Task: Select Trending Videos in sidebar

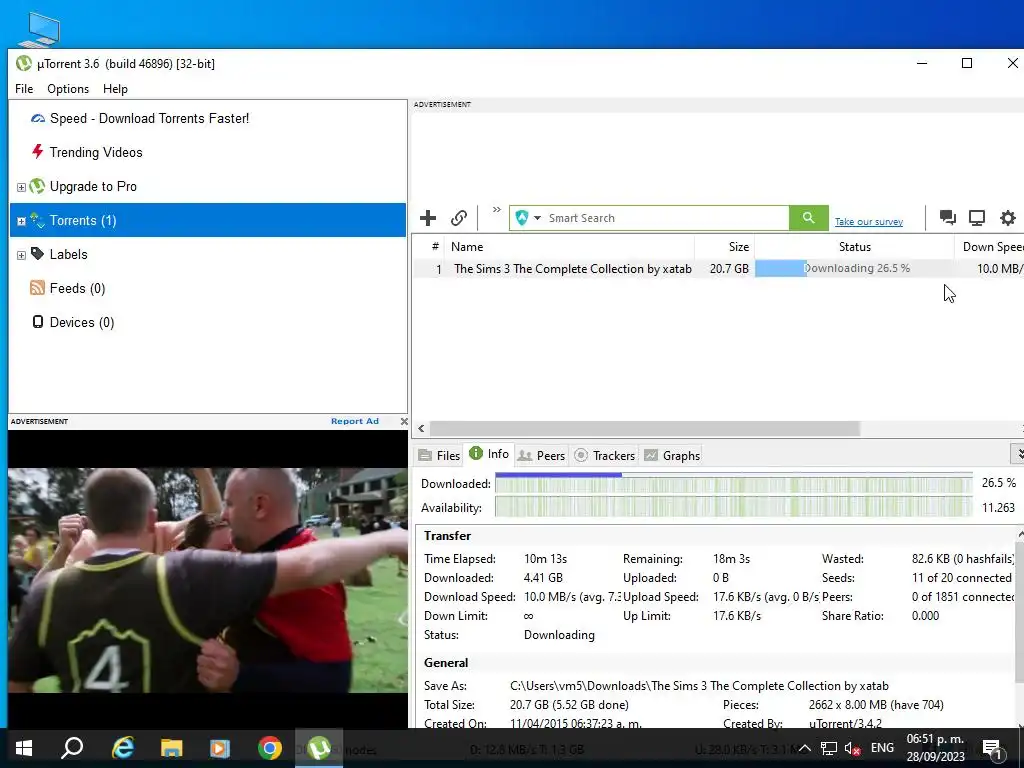Action: pos(96,152)
